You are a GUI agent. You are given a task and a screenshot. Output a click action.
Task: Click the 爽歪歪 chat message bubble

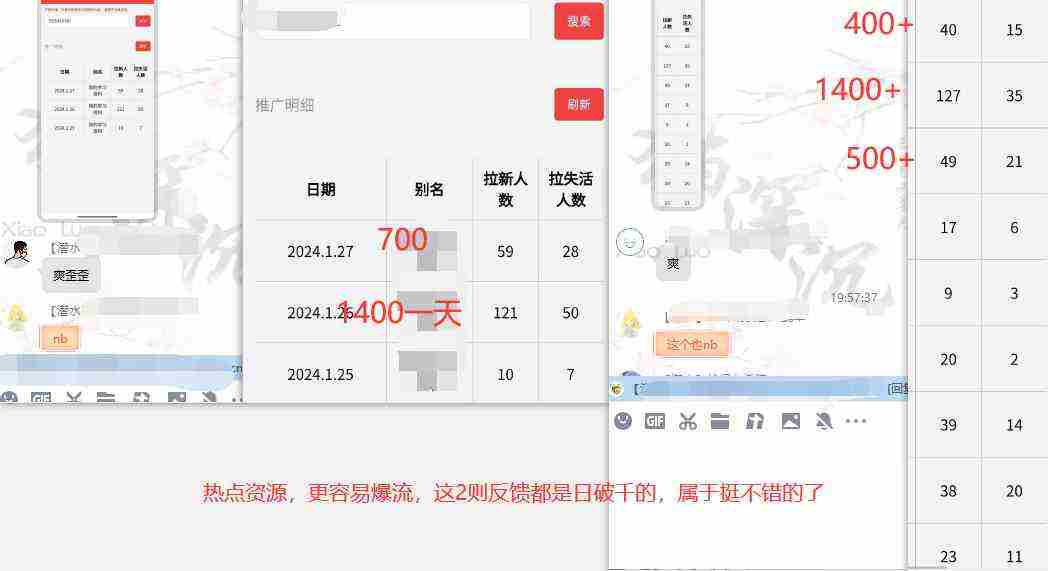71,275
